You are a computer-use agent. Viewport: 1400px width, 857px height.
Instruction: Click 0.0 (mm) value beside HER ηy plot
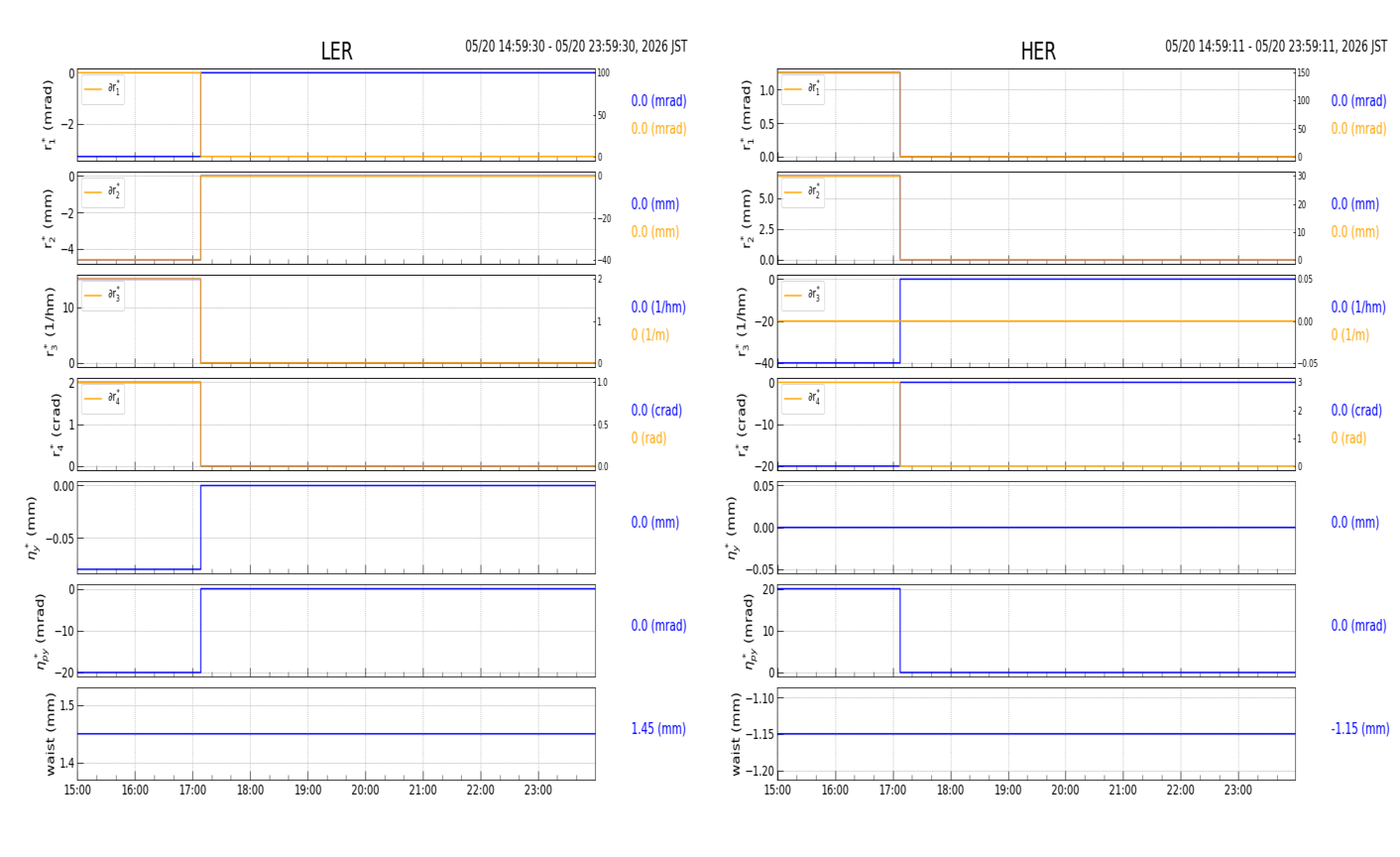click(1355, 523)
